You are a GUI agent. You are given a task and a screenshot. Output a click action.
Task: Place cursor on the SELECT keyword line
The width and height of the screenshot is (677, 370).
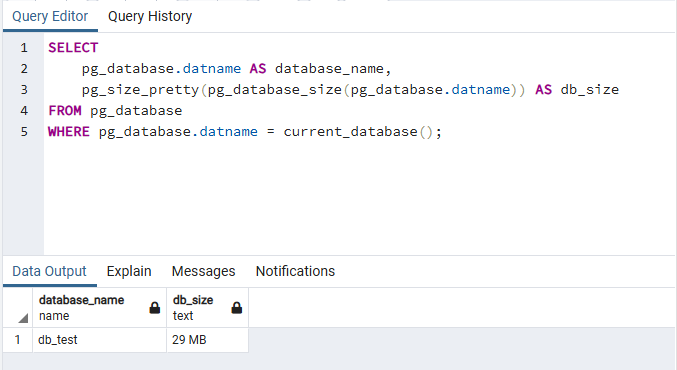[73, 47]
